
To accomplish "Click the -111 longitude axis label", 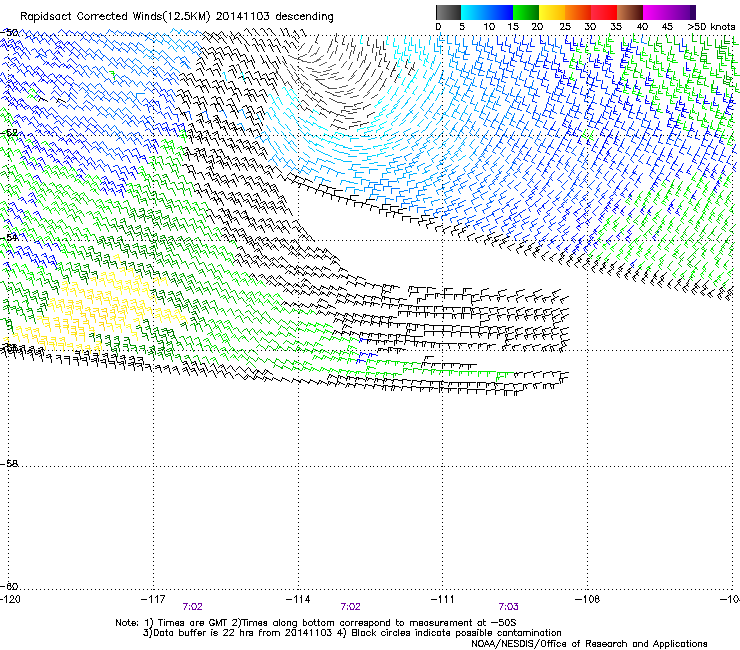I will click(x=443, y=599).
